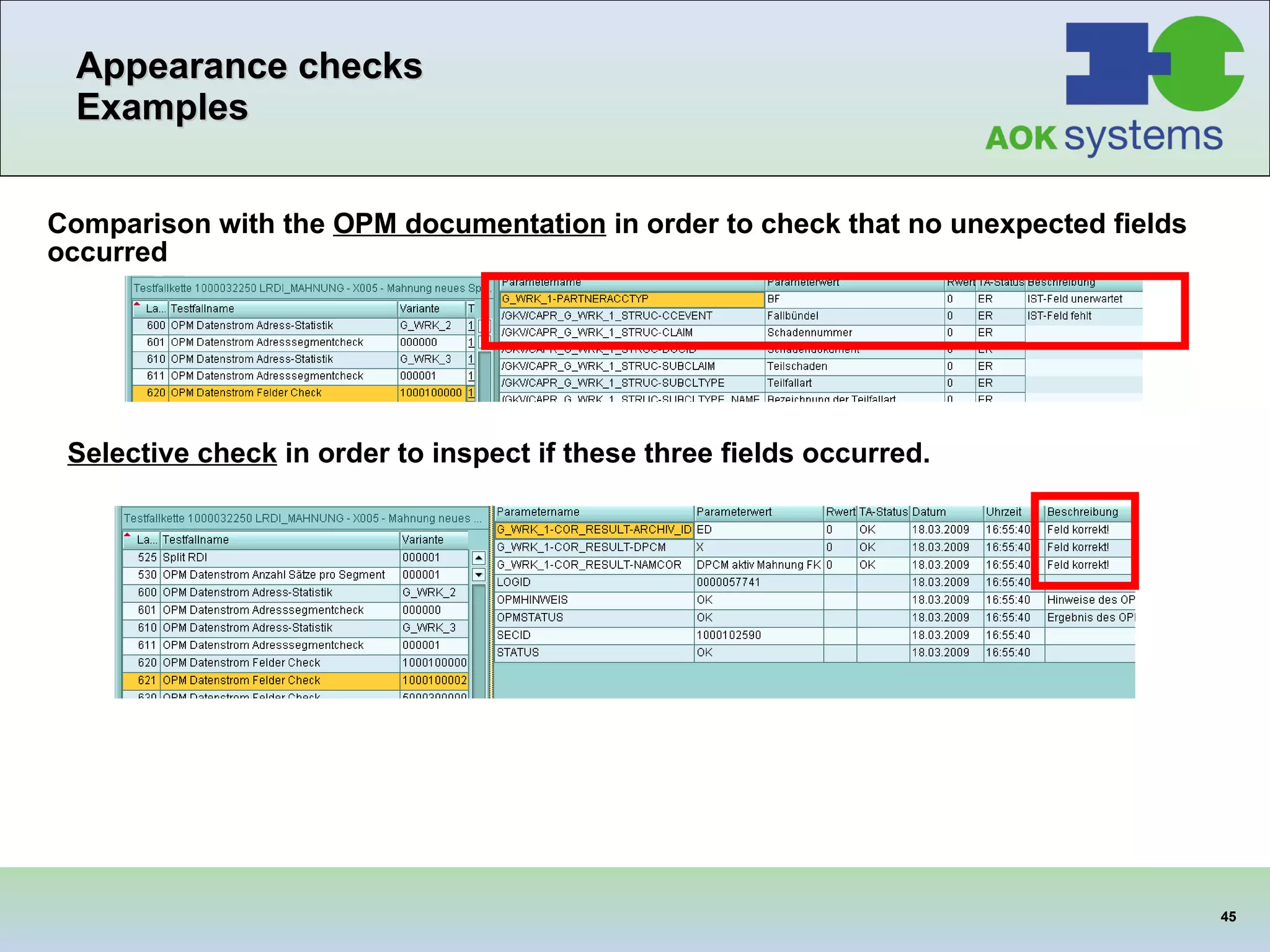This screenshot has height=952, width=1270.
Task: Click value DPCM aktiv Mahnung FK
Action: coord(758,565)
